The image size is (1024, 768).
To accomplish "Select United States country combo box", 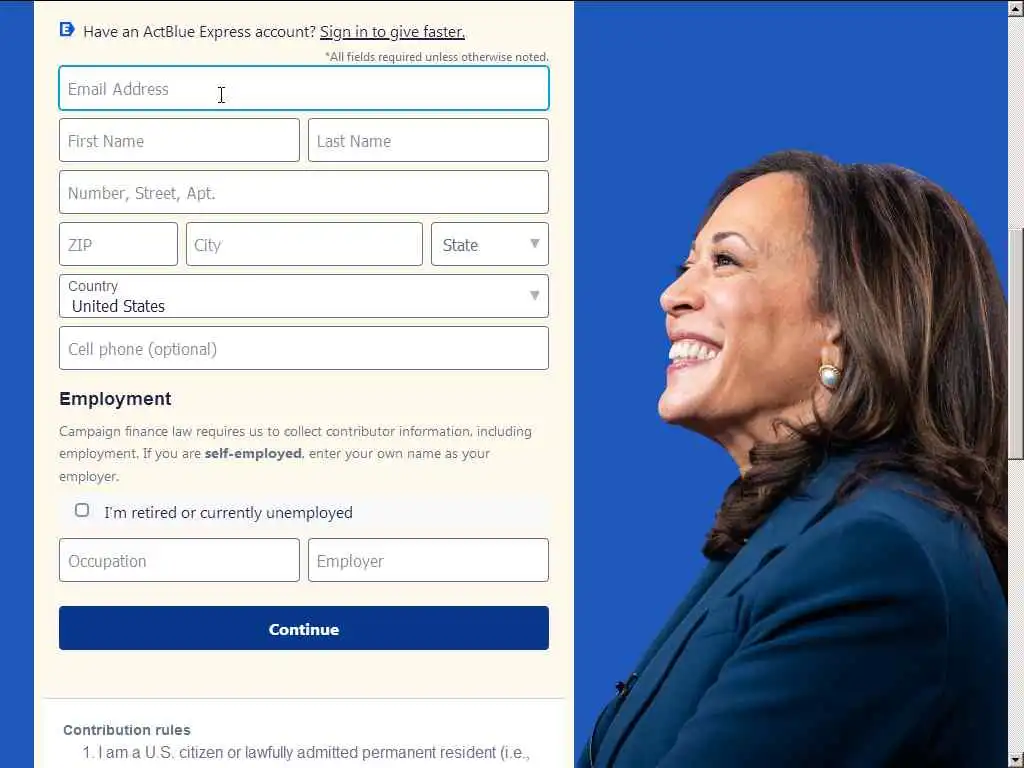I will (304, 296).
